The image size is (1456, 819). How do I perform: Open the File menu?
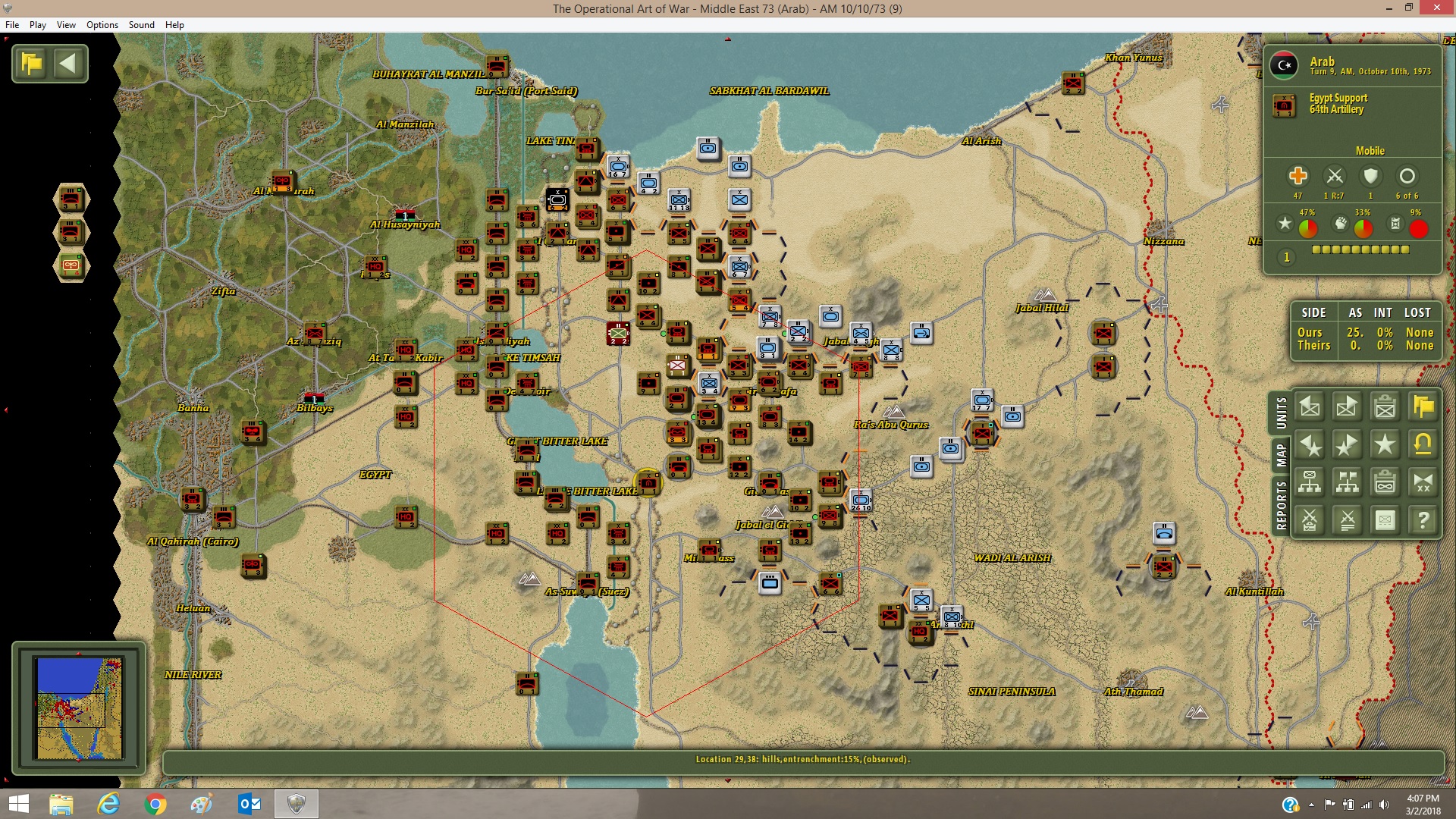[12, 24]
